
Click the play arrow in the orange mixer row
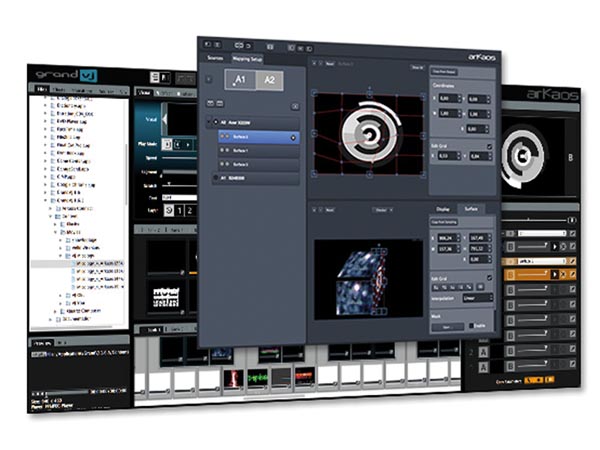554,274
